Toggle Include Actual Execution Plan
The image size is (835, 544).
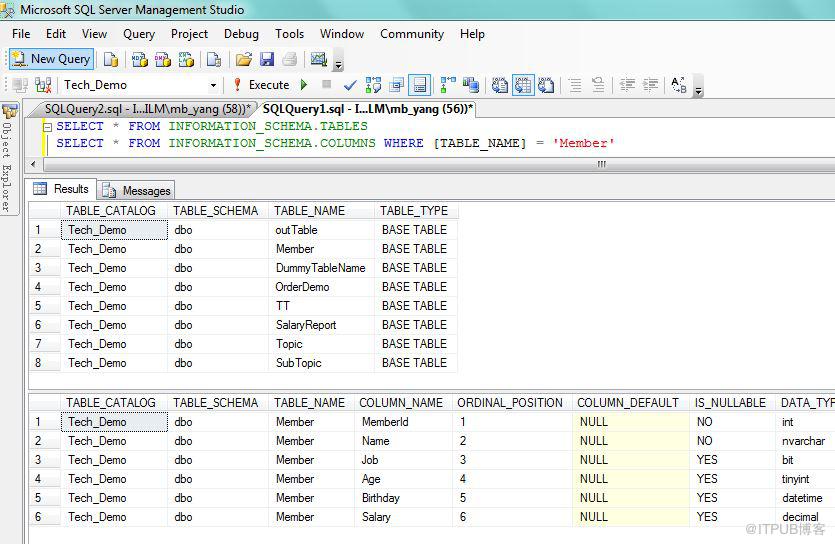click(448, 85)
